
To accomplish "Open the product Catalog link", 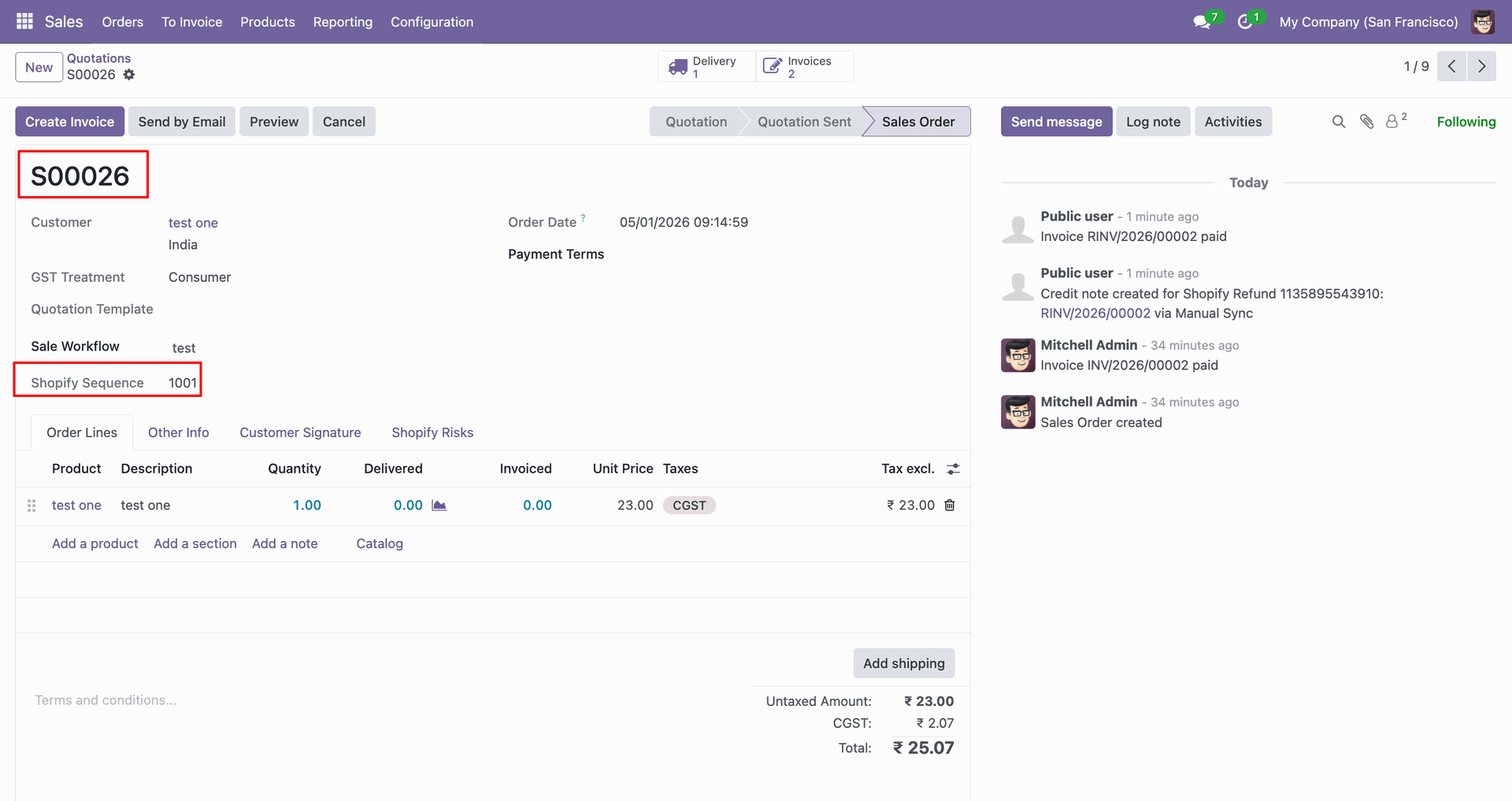I will (x=380, y=543).
